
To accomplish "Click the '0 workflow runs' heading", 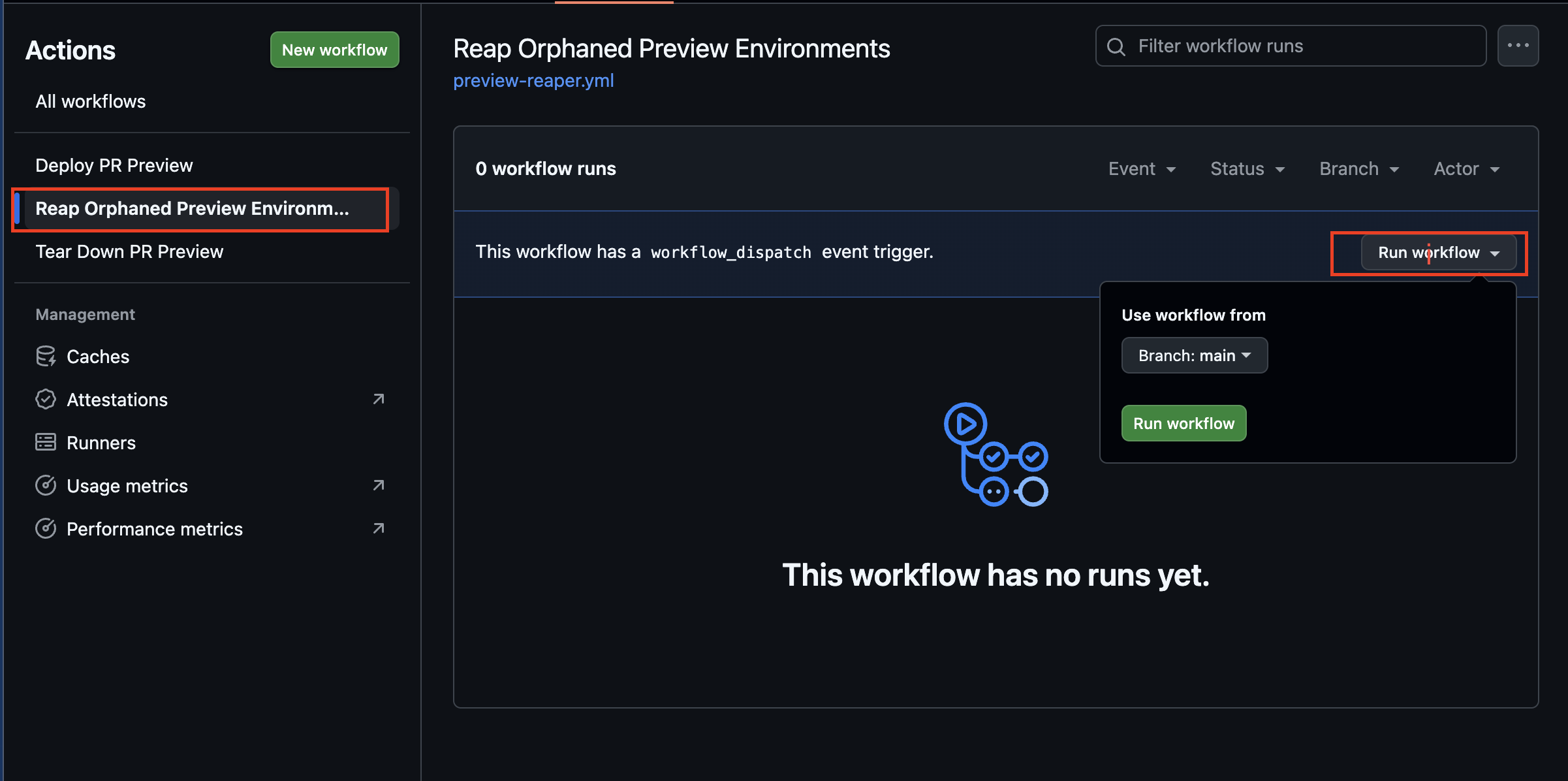I will pos(546,169).
